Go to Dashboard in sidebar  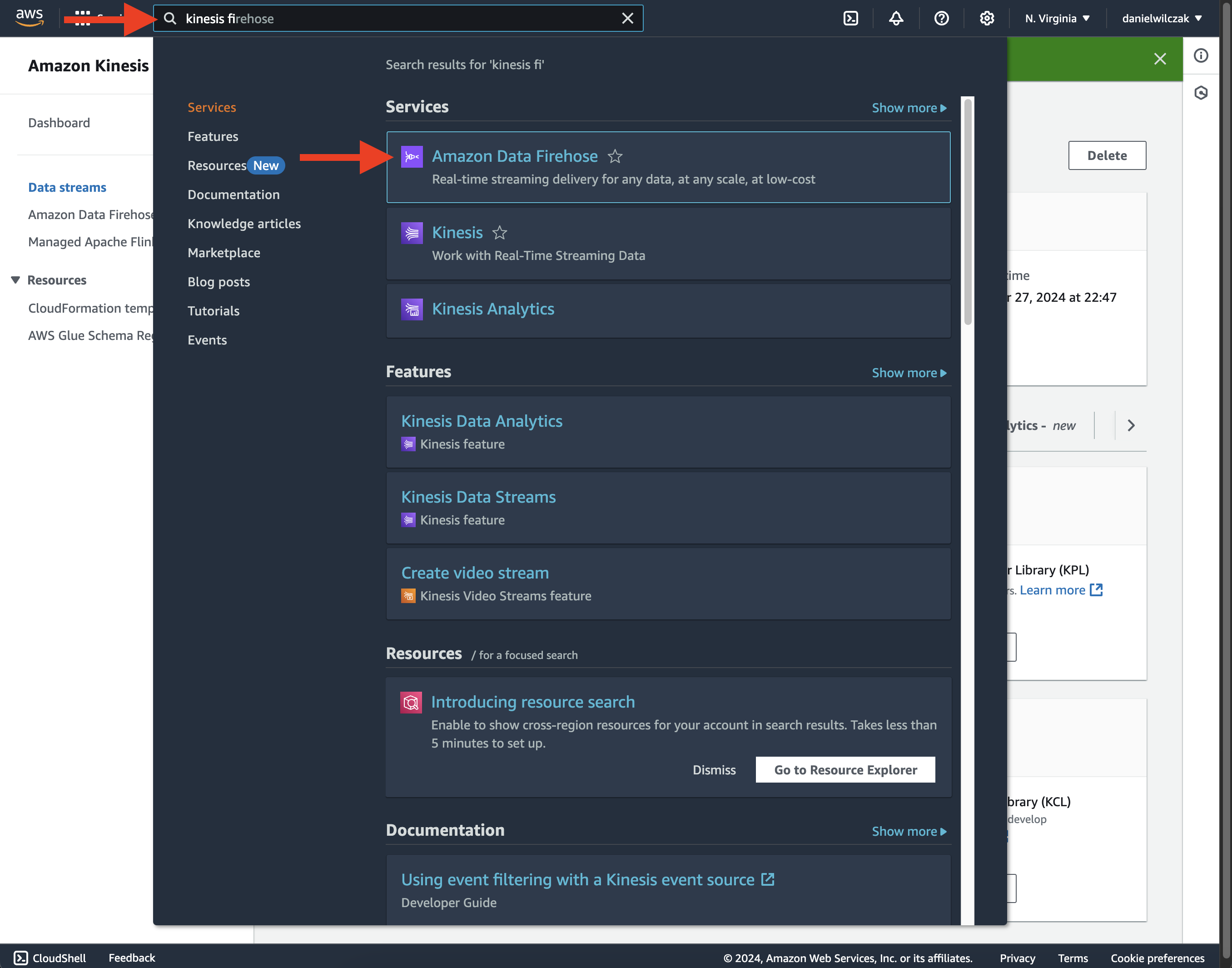[59, 123]
